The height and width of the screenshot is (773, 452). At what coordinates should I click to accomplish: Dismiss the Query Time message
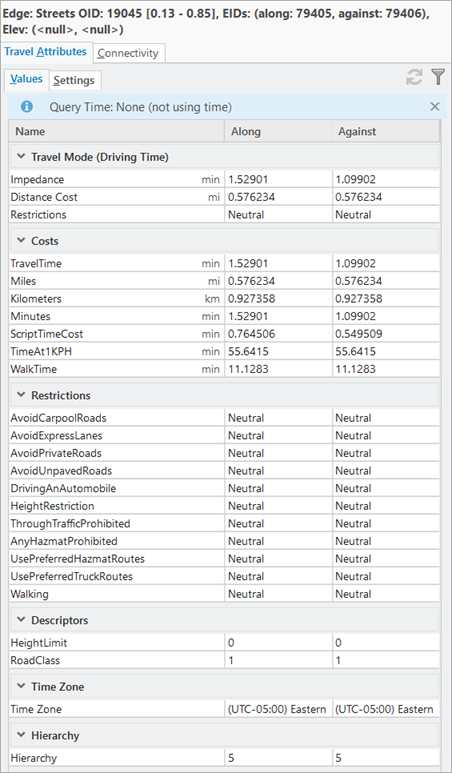434,106
